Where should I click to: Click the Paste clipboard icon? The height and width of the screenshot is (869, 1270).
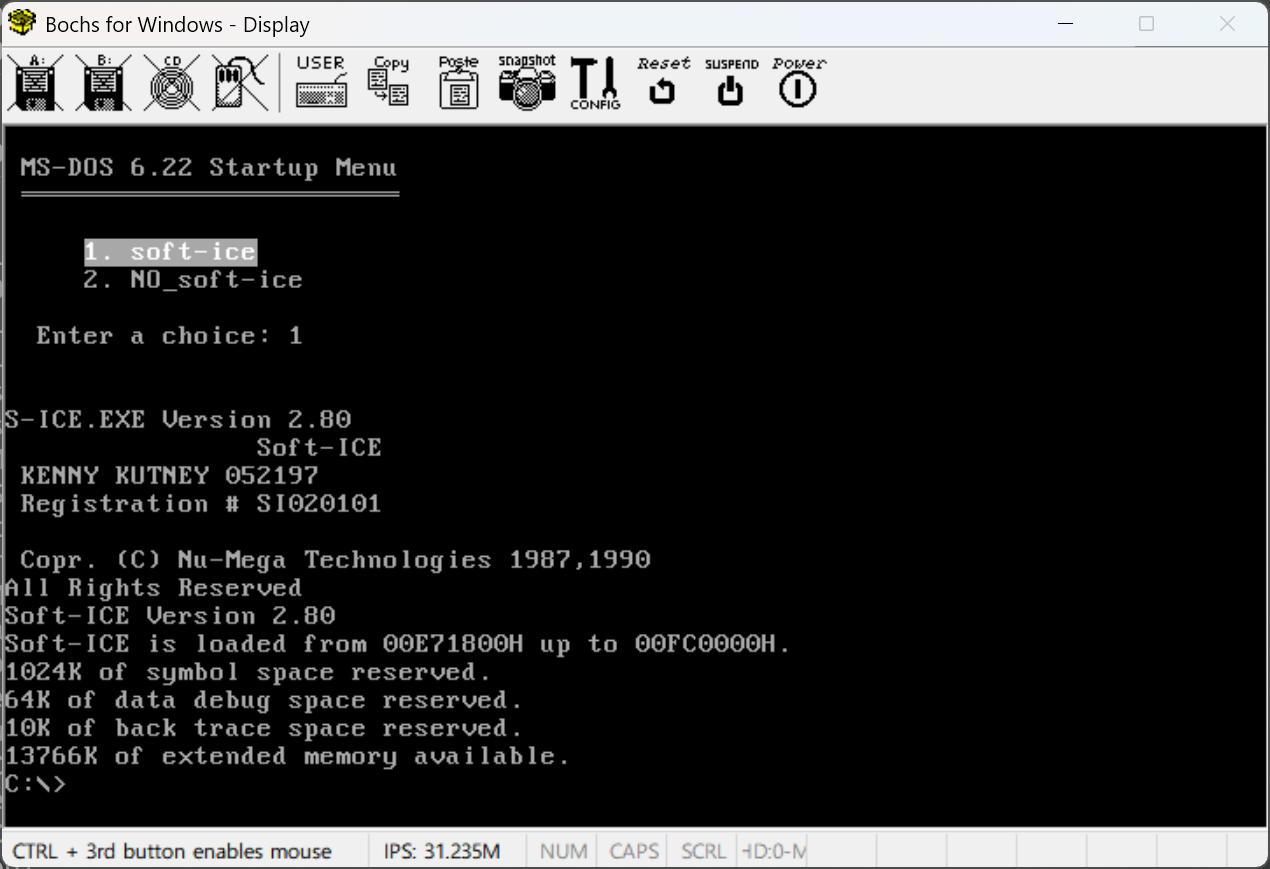point(458,83)
